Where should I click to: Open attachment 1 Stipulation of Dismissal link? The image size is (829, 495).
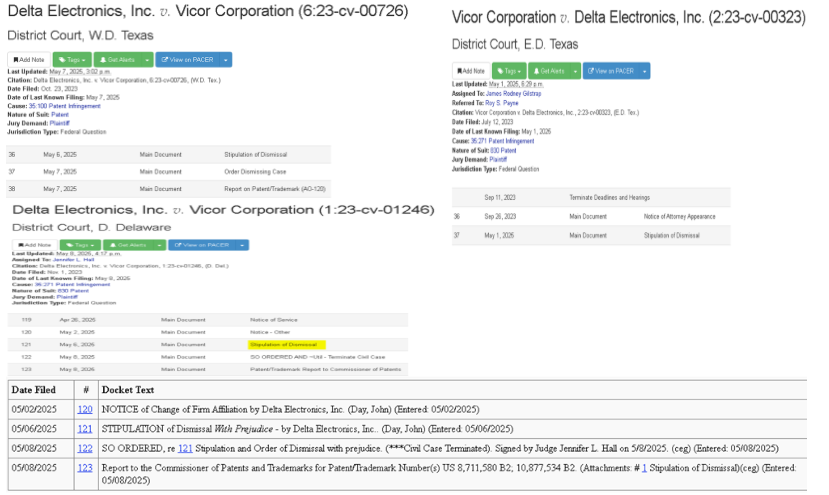point(644,468)
